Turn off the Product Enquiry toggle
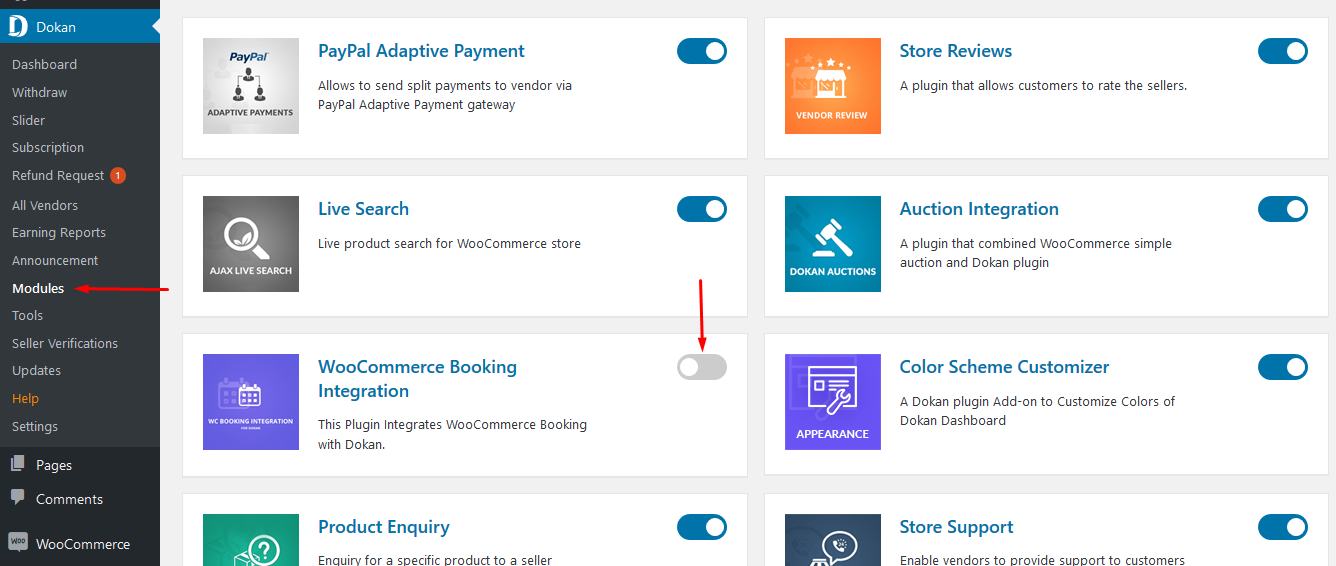 [x=702, y=527]
